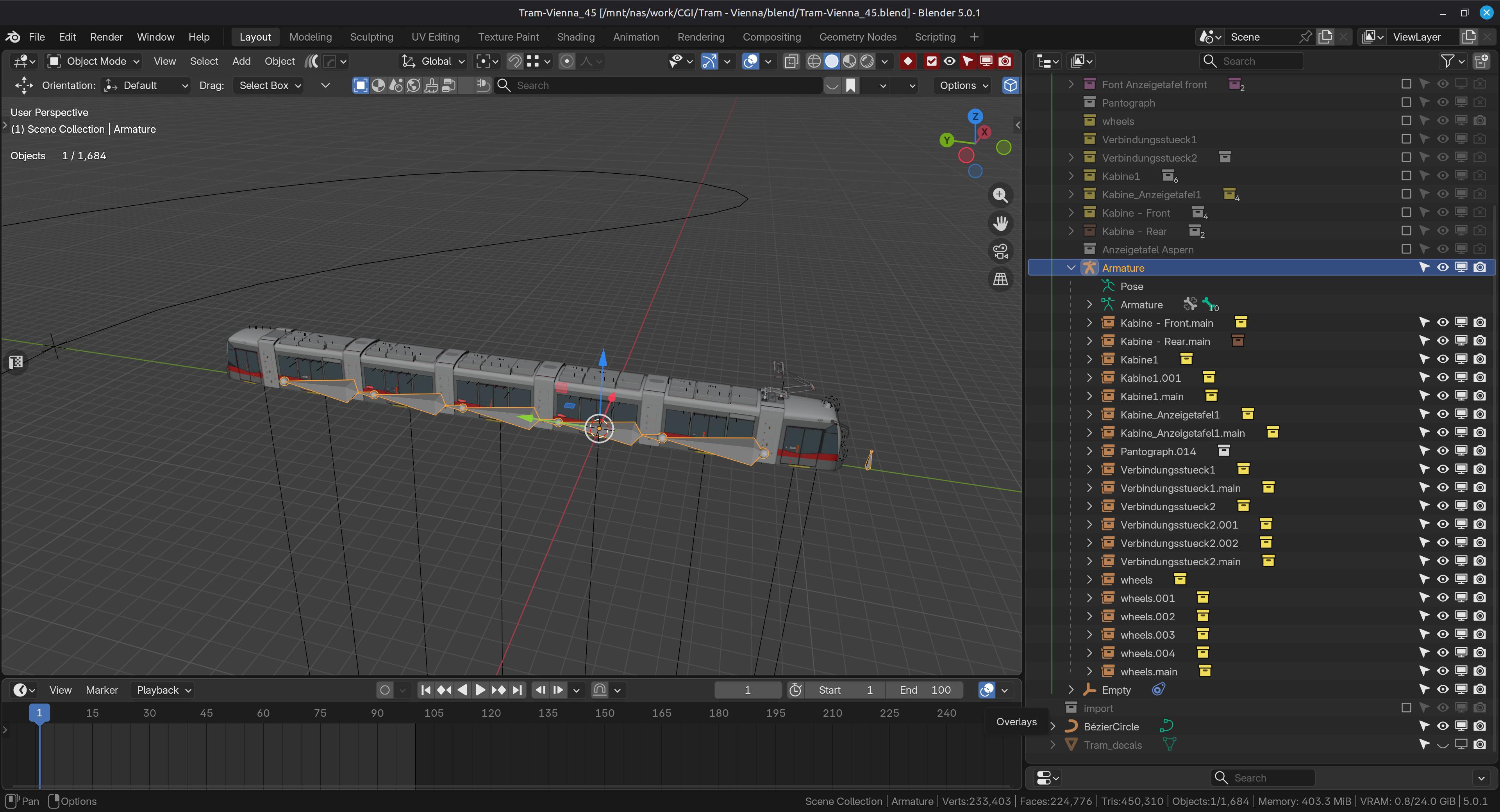
Task: Hide wheels.main with its eye icon
Action: pos(1442,671)
